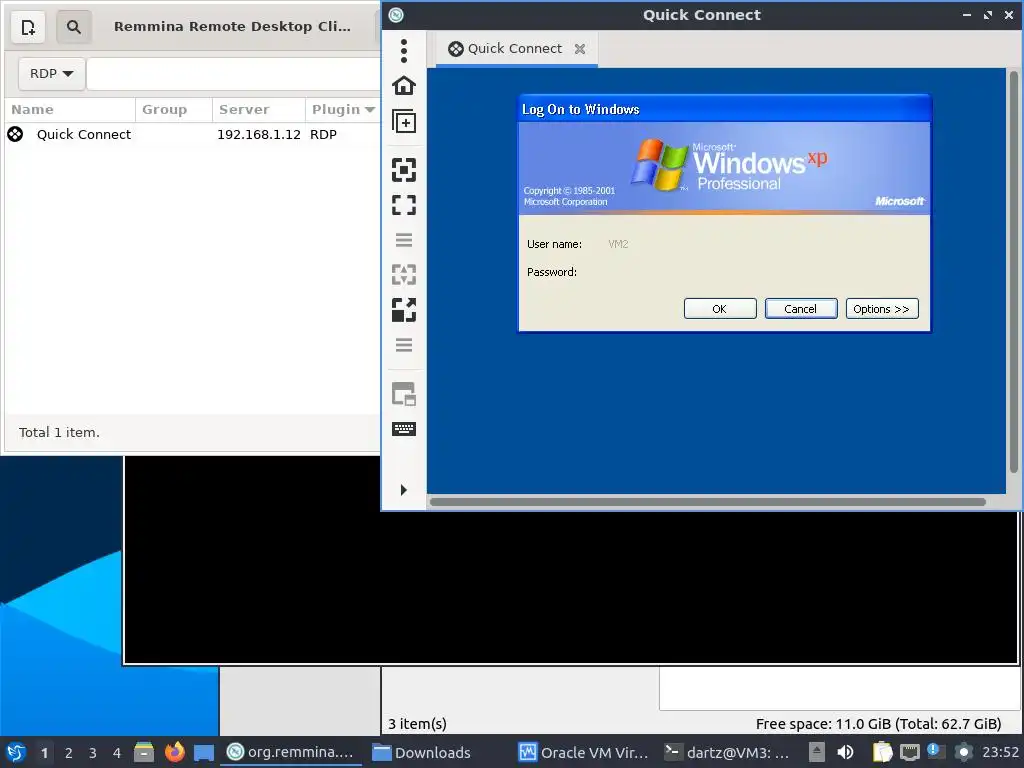Click the vertical scrollbar of remote session
Screen dimensions: 1024x768
1014,271
